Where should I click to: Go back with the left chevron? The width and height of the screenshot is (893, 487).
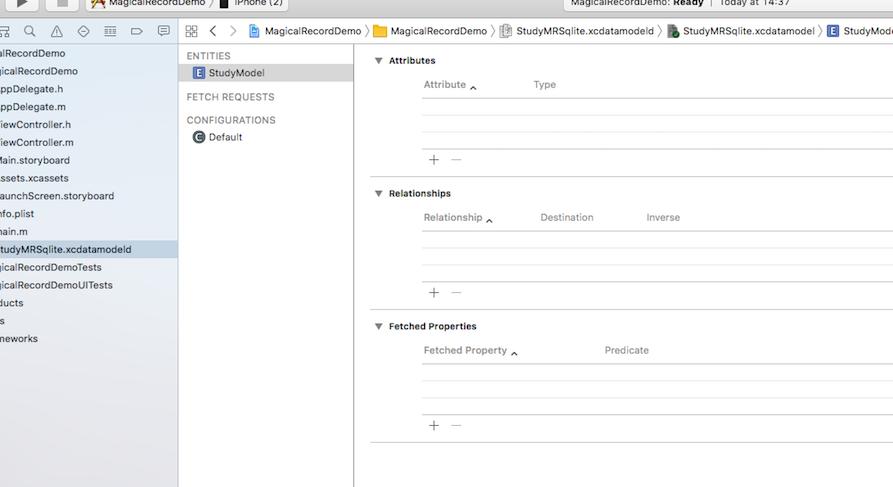212,31
